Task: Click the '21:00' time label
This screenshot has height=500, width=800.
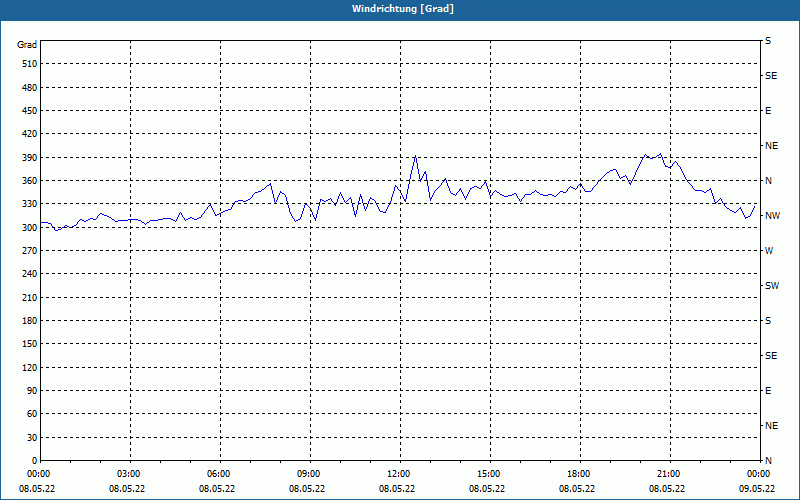Action: tap(669, 474)
